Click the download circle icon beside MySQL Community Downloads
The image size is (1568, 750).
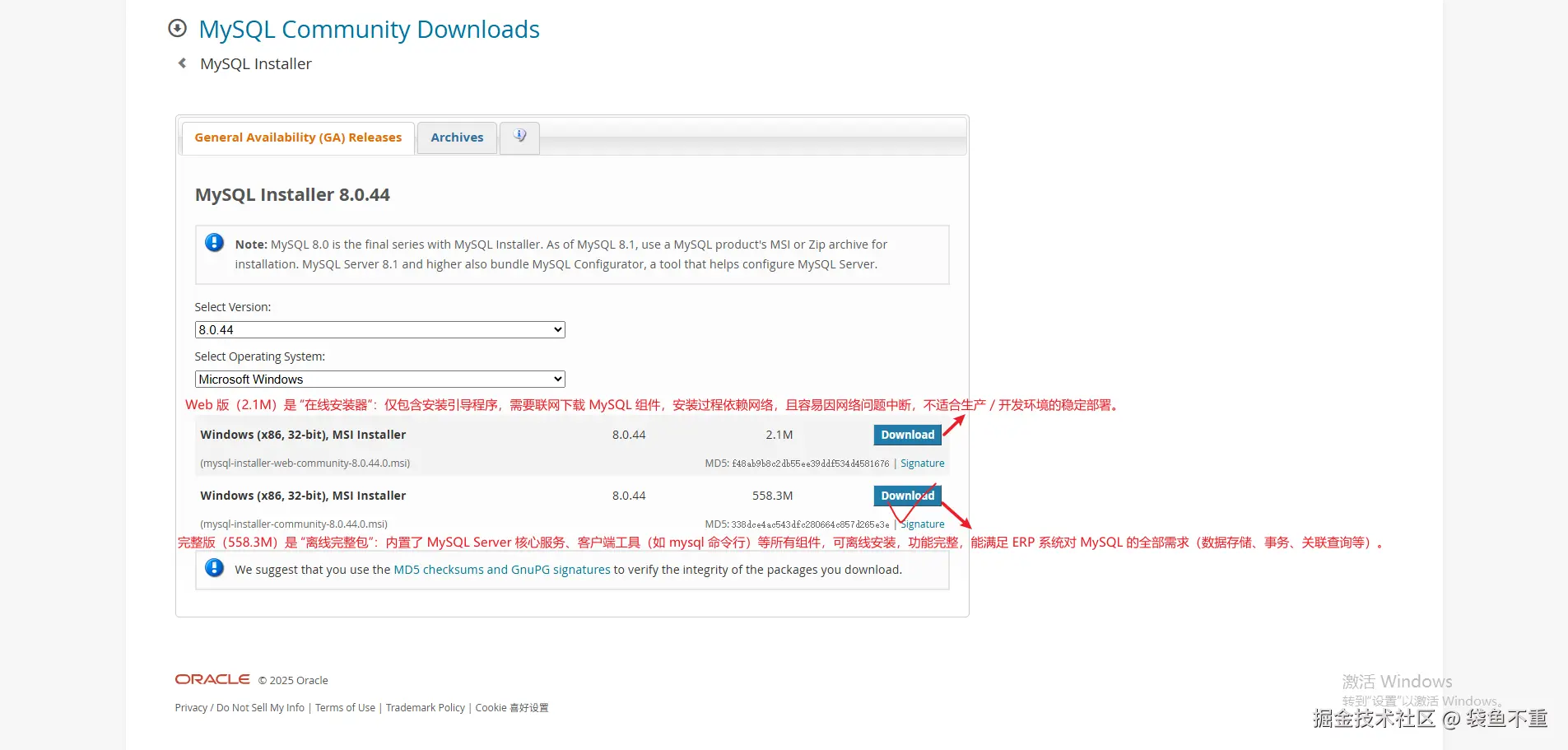(x=177, y=29)
